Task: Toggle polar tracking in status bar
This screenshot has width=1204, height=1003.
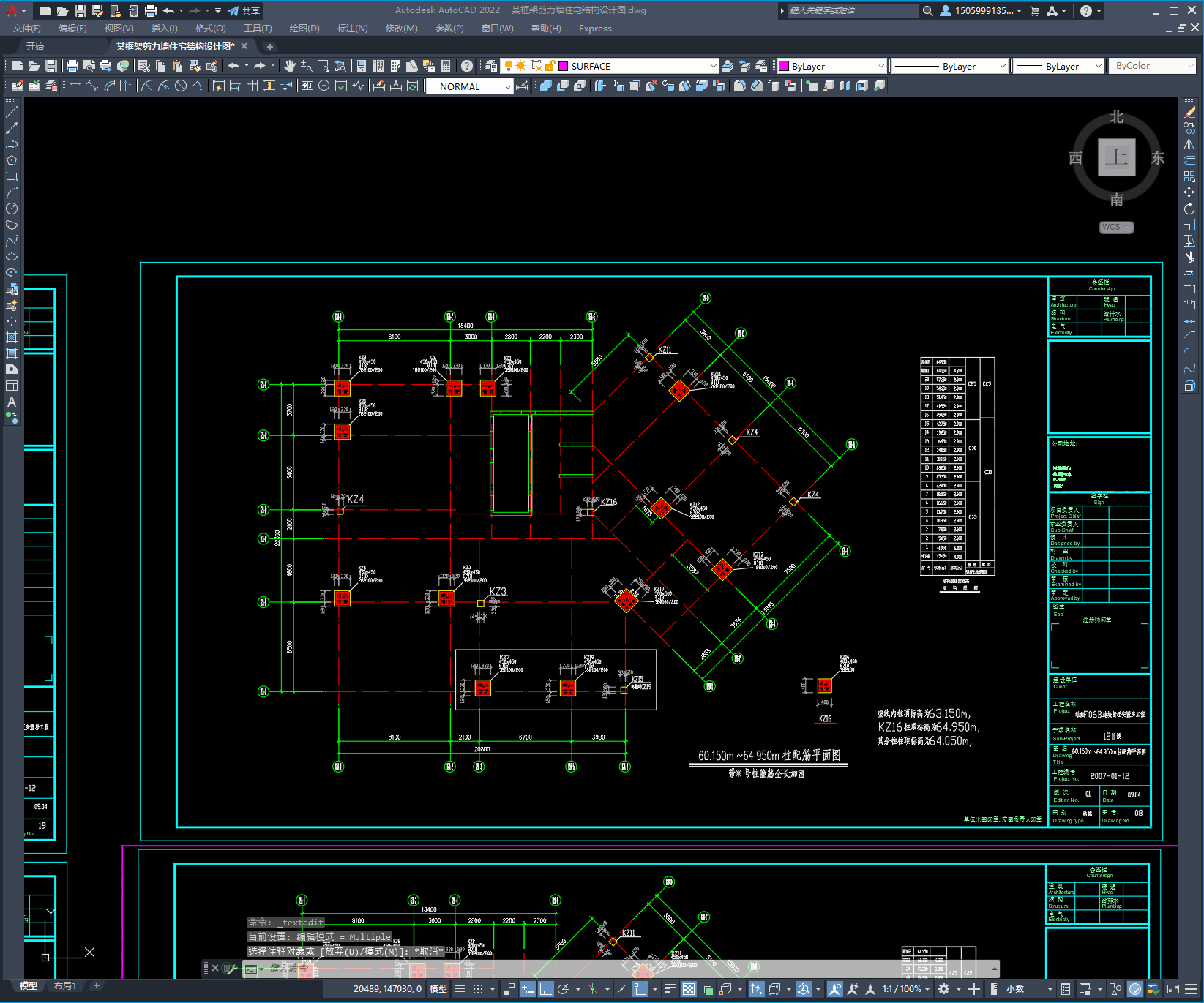Action: 564,989
